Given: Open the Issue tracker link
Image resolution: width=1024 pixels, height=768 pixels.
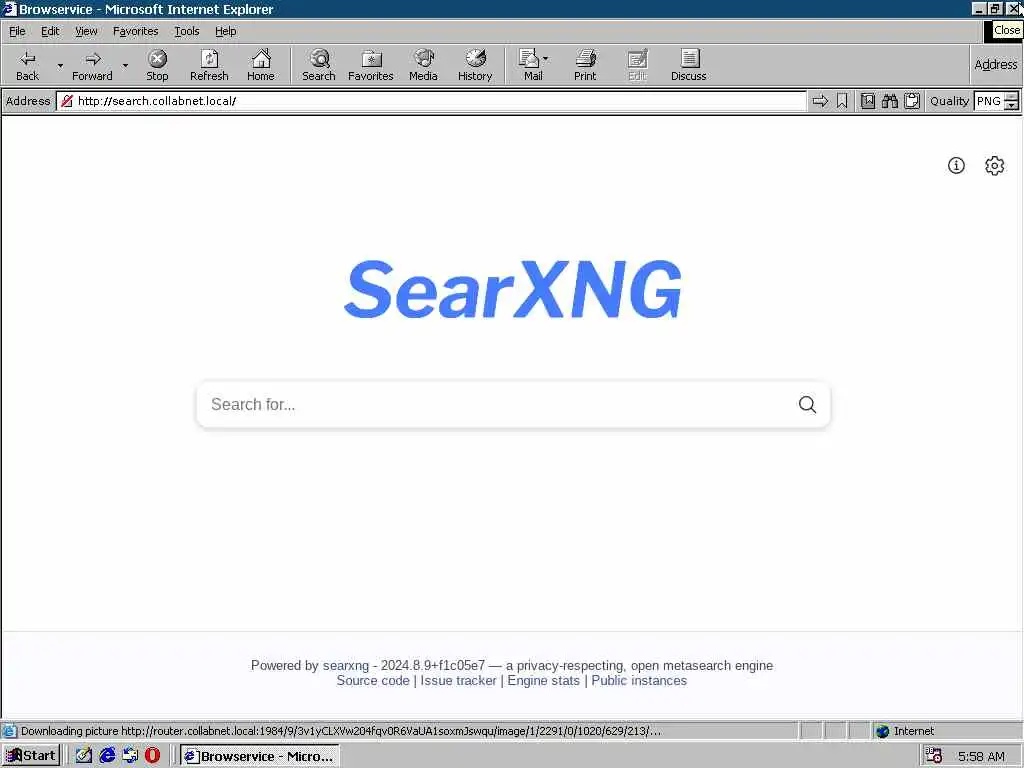Looking at the screenshot, I should (x=458, y=680).
